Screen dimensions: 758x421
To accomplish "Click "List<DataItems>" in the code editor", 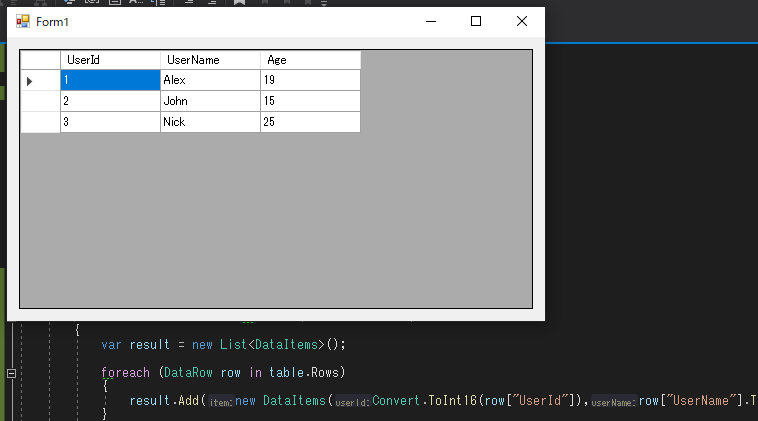I will [272, 345].
